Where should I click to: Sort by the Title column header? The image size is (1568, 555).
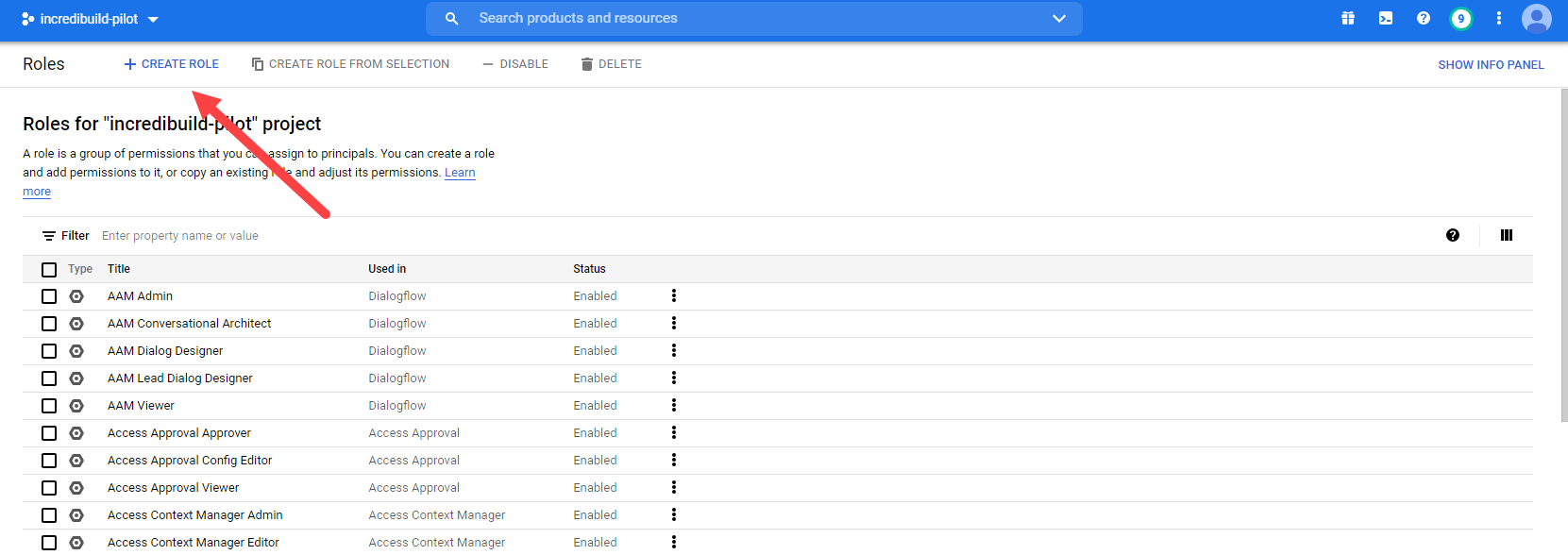tap(119, 269)
